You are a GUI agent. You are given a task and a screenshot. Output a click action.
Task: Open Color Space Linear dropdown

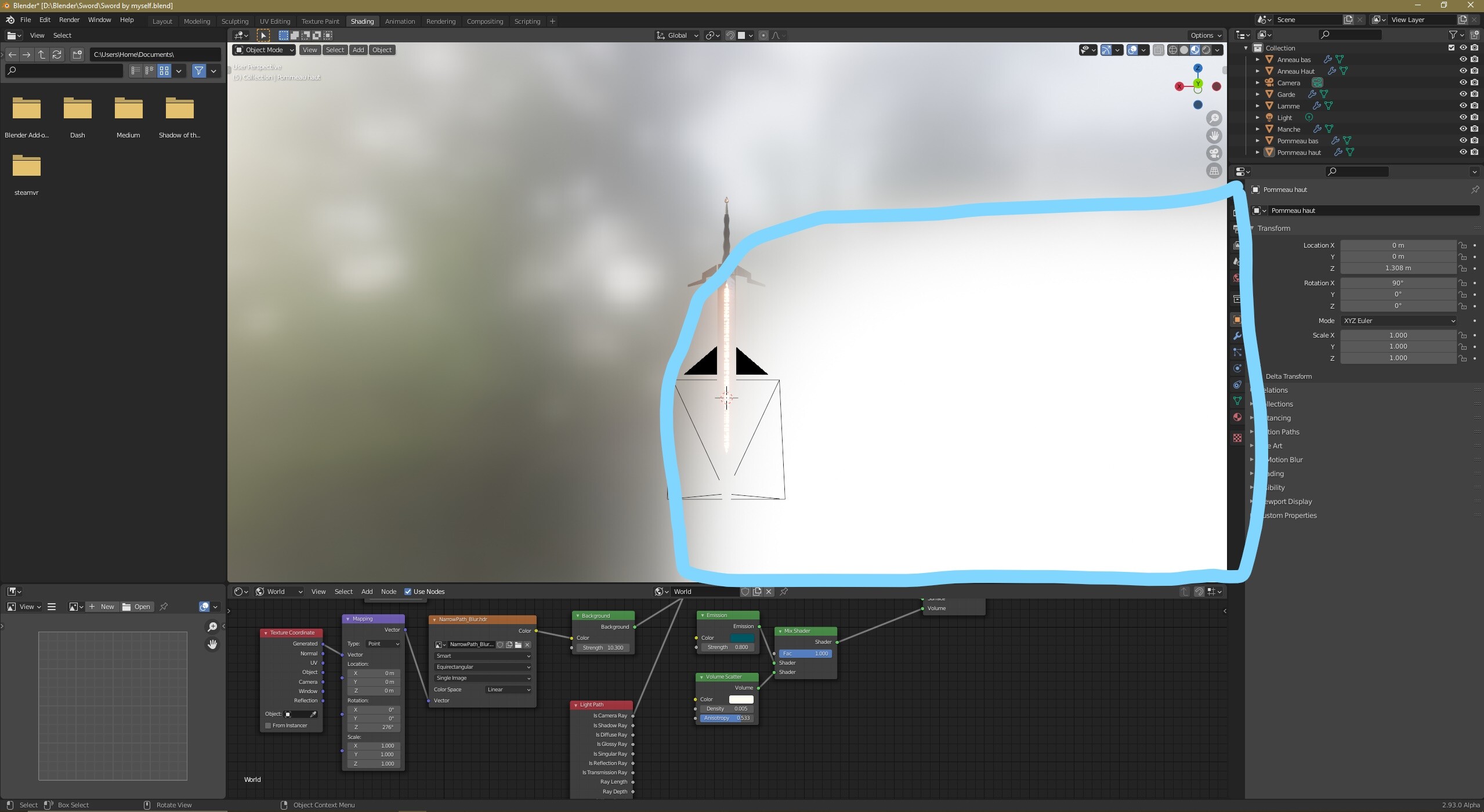(508, 690)
